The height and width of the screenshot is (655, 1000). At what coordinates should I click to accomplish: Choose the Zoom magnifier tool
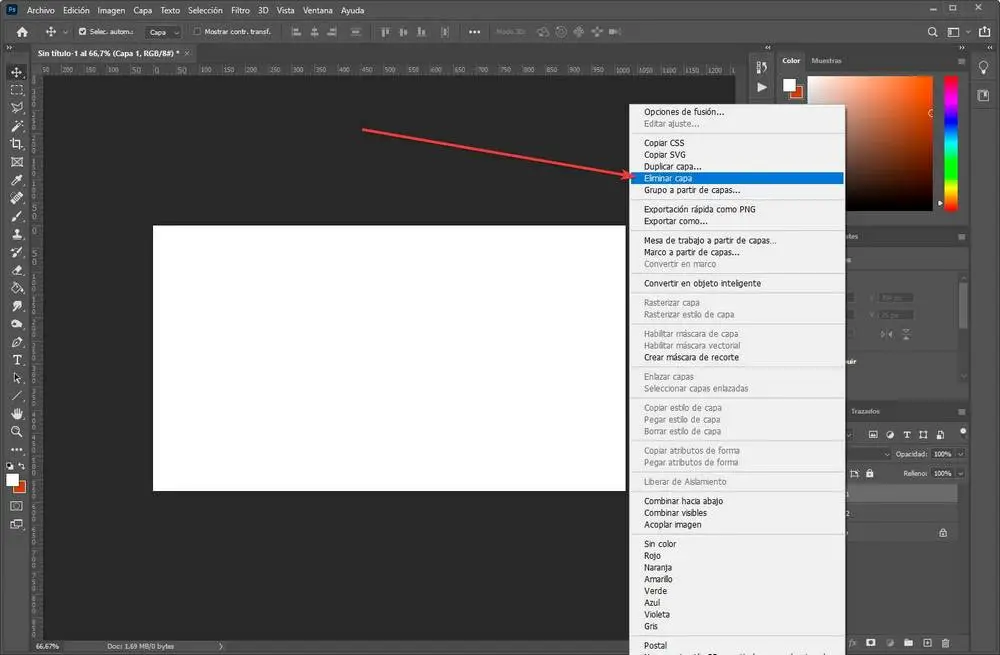coord(17,432)
